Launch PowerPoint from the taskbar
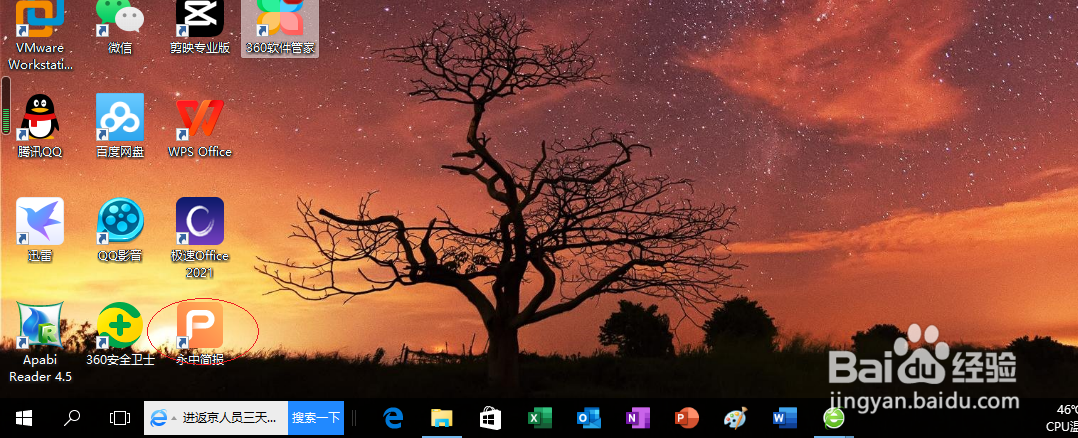The width and height of the screenshot is (1078, 438). [x=686, y=417]
